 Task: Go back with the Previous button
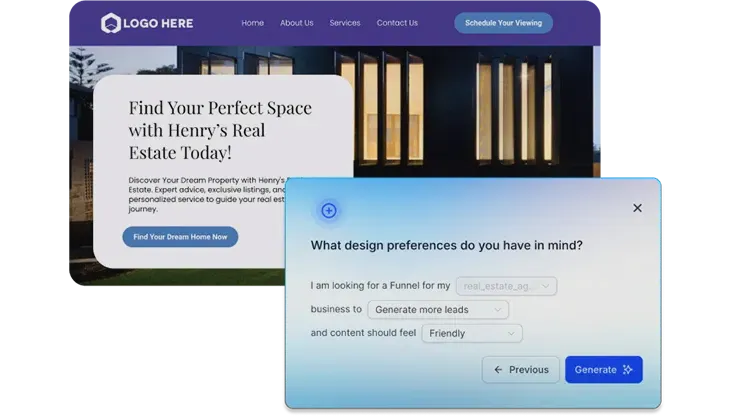(521, 370)
